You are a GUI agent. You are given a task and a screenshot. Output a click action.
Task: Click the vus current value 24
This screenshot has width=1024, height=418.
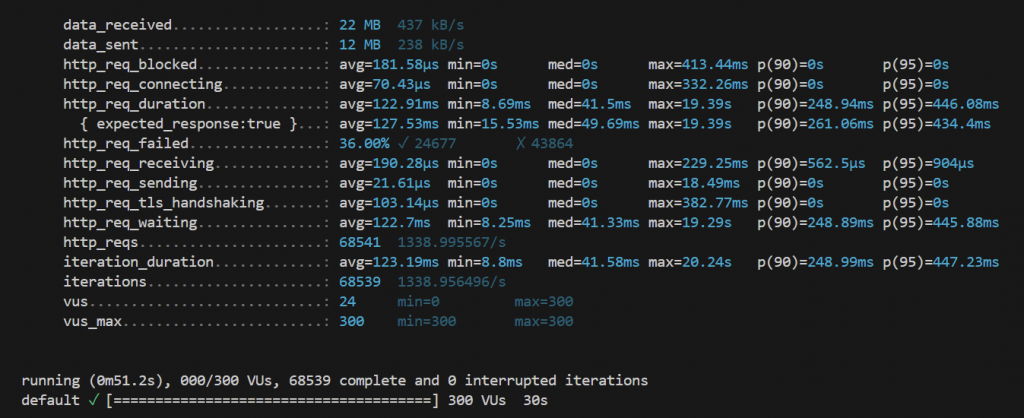[x=347, y=301]
